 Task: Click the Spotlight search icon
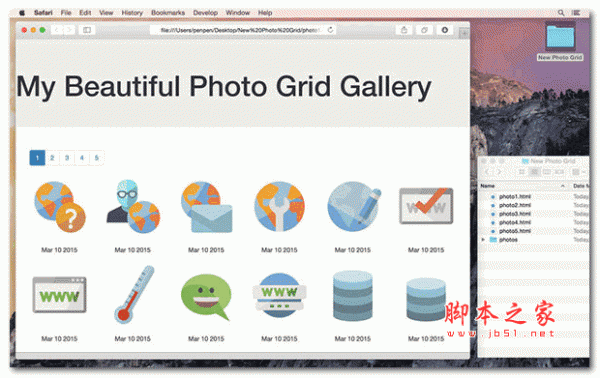[561, 13]
